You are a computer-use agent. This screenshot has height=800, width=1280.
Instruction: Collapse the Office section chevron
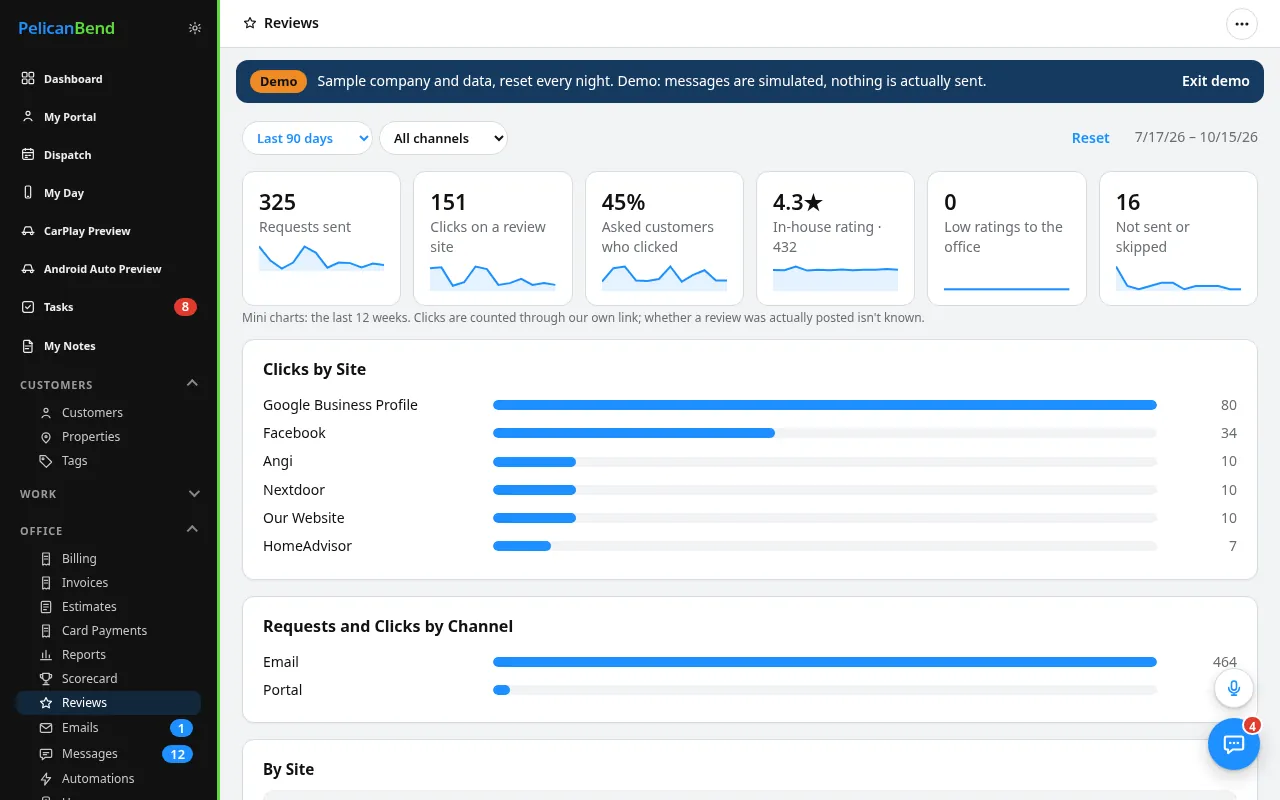click(x=193, y=530)
